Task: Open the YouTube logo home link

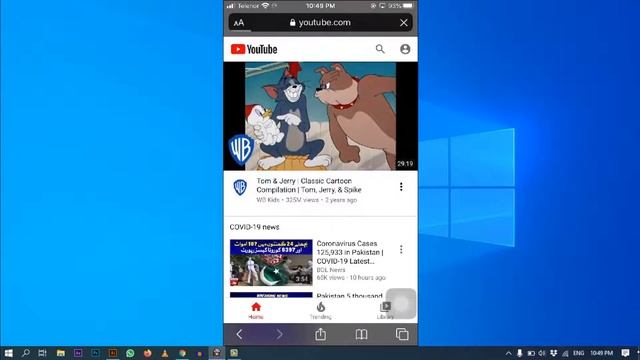Action: (x=254, y=49)
